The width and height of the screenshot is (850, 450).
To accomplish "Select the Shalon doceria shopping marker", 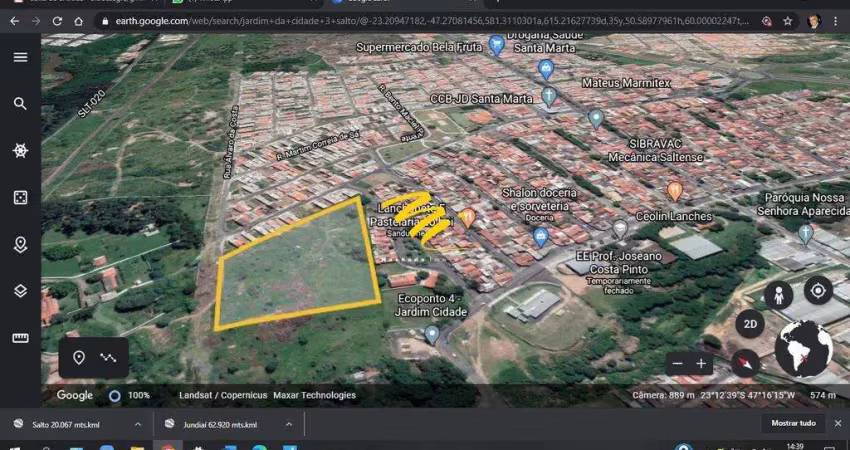I will point(540,237).
